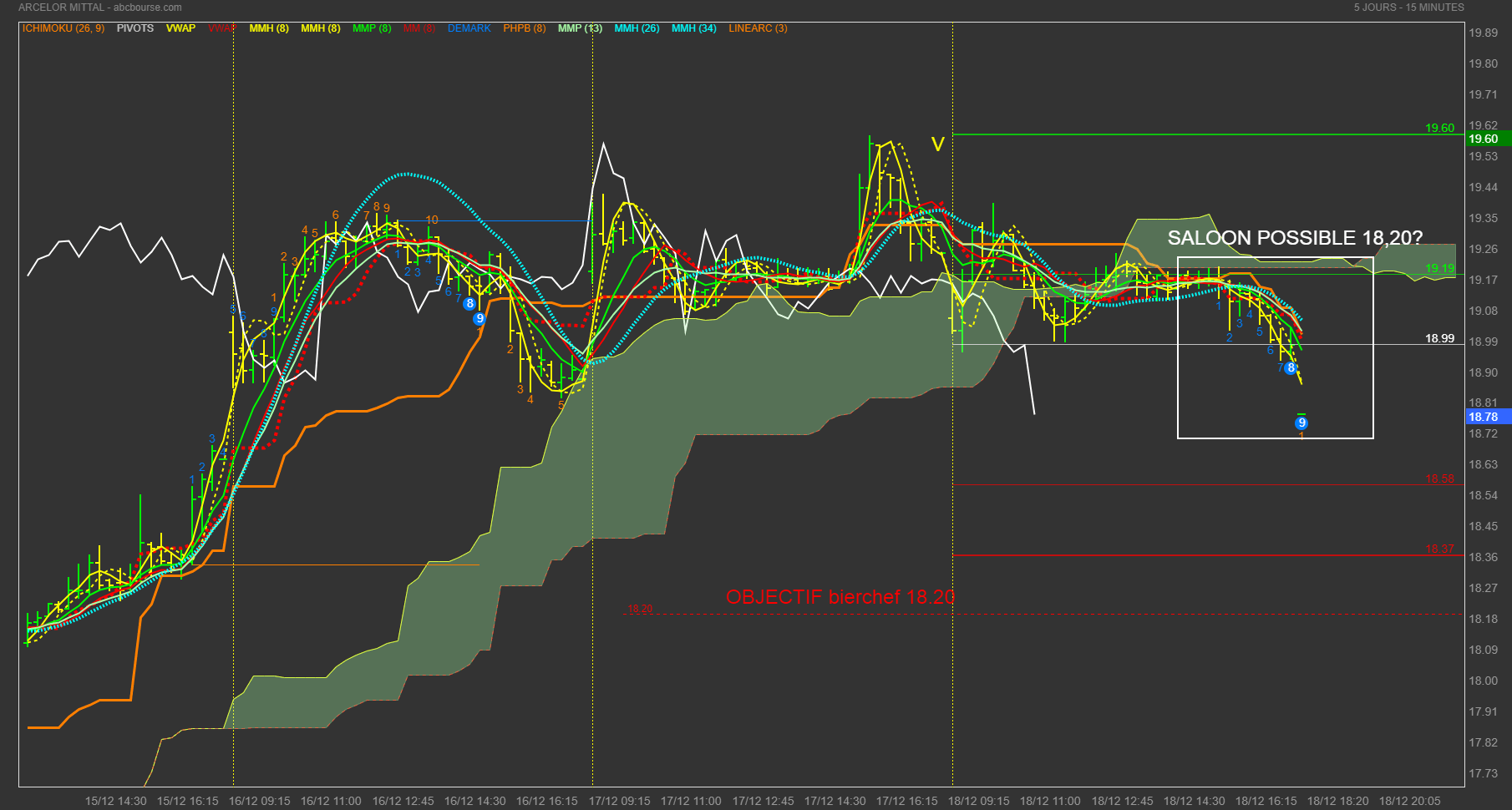Select the LINEARC (3) legend label
This screenshot has width=1512, height=810.
(x=758, y=28)
